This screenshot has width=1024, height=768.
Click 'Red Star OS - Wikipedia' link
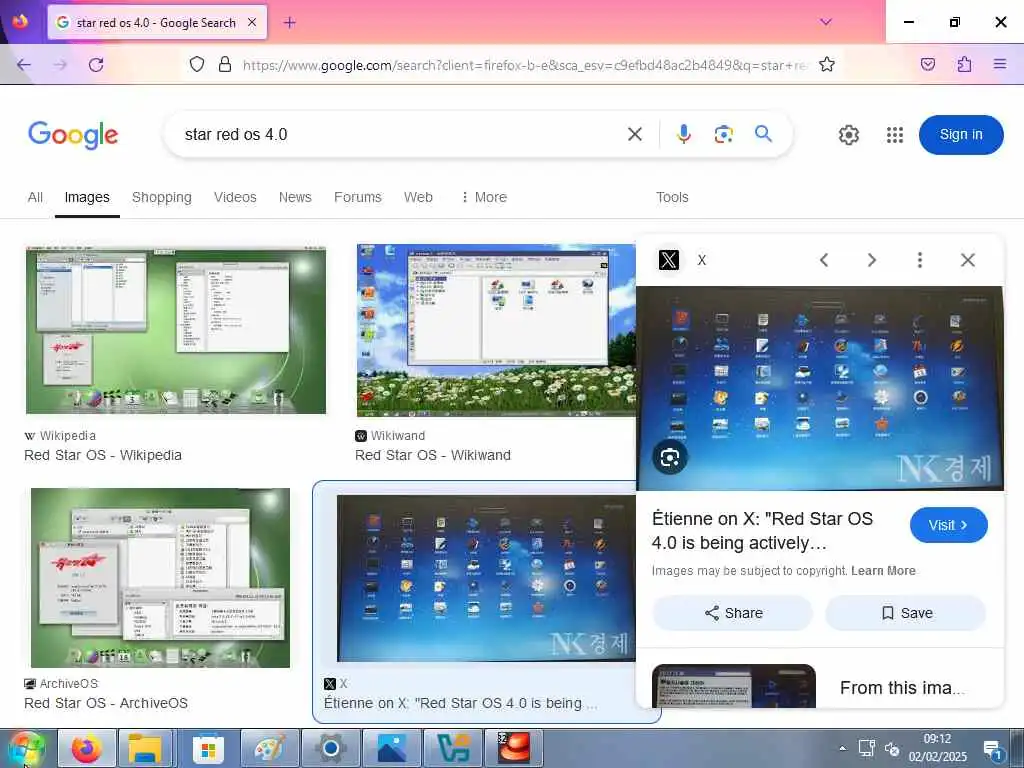(103, 455)
